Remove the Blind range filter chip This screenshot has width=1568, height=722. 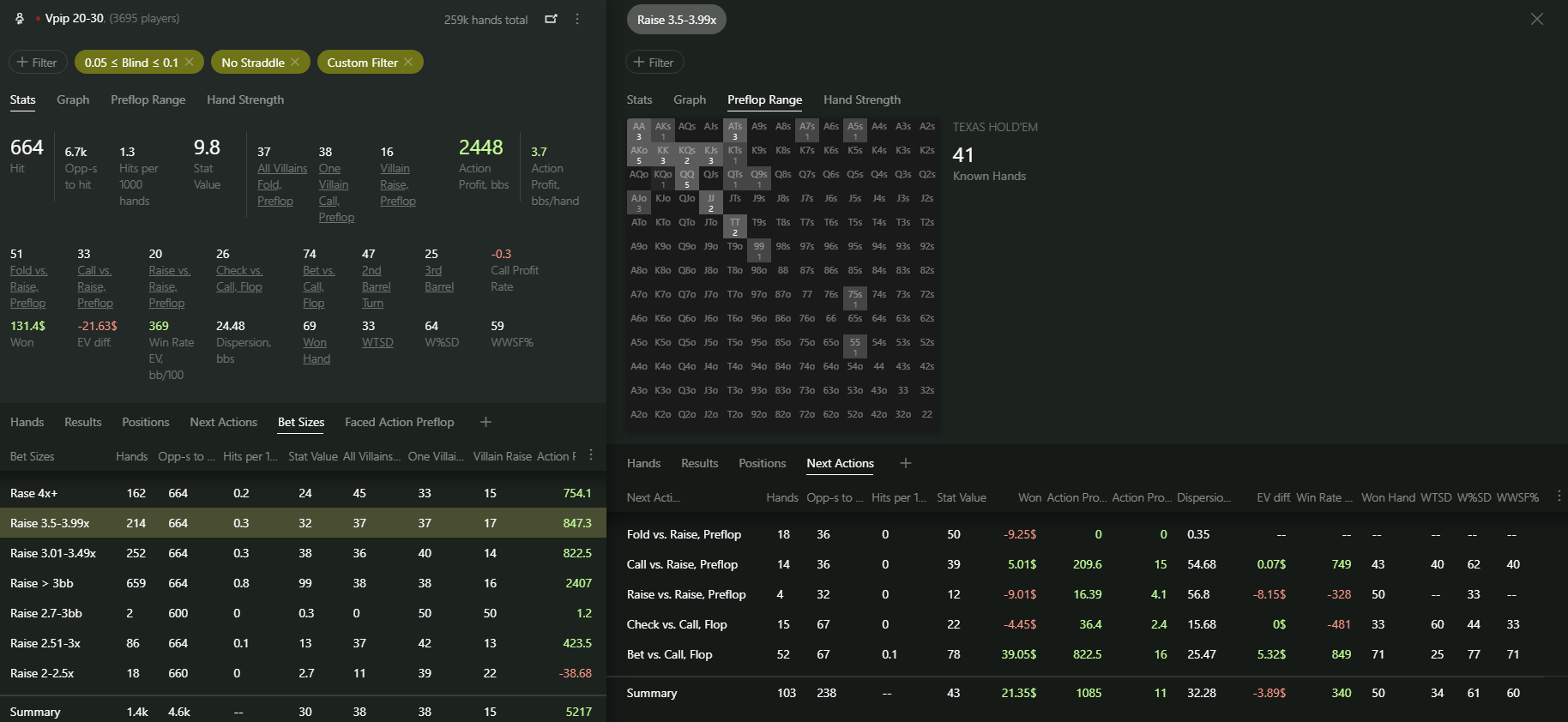(x=189, y=62)
